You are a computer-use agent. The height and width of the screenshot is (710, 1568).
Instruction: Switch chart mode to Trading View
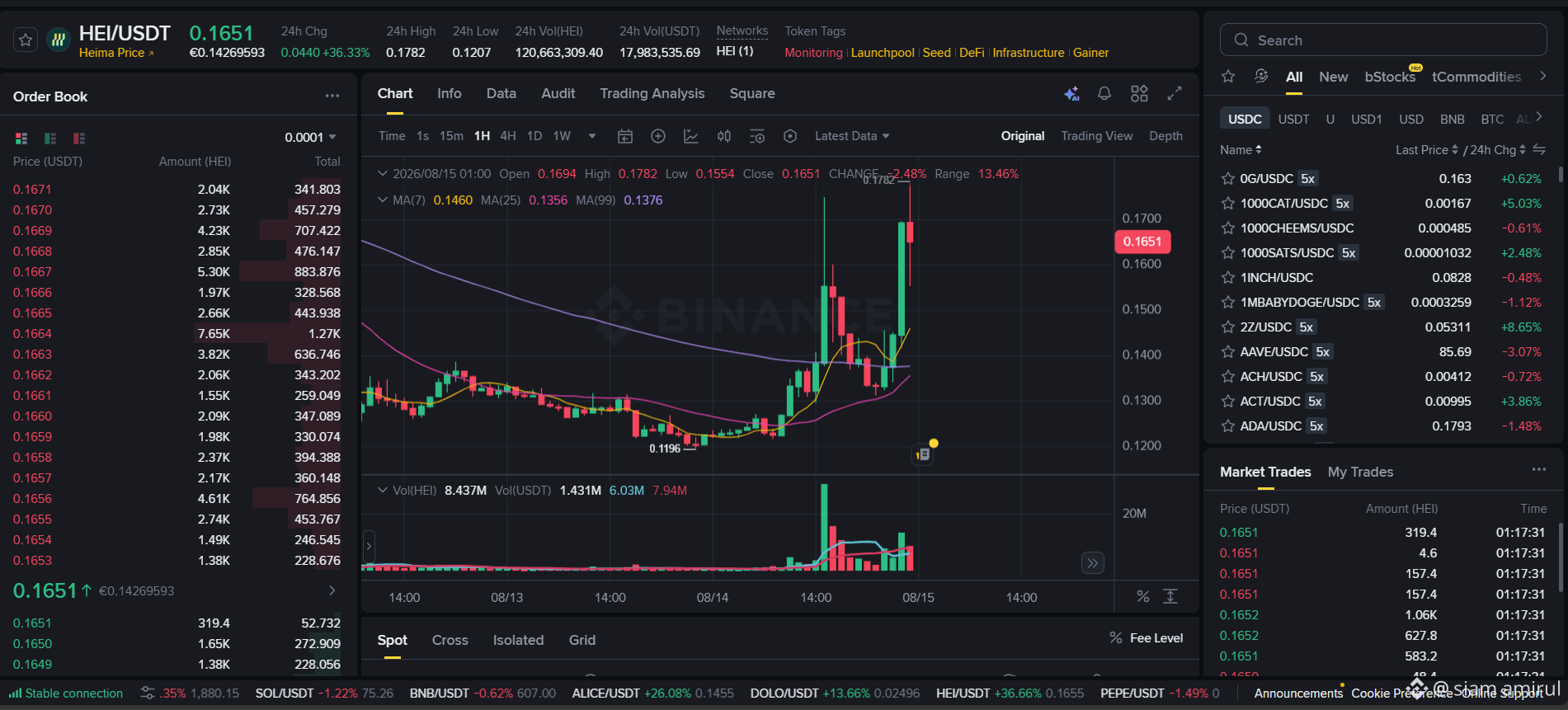(1096, 136)
